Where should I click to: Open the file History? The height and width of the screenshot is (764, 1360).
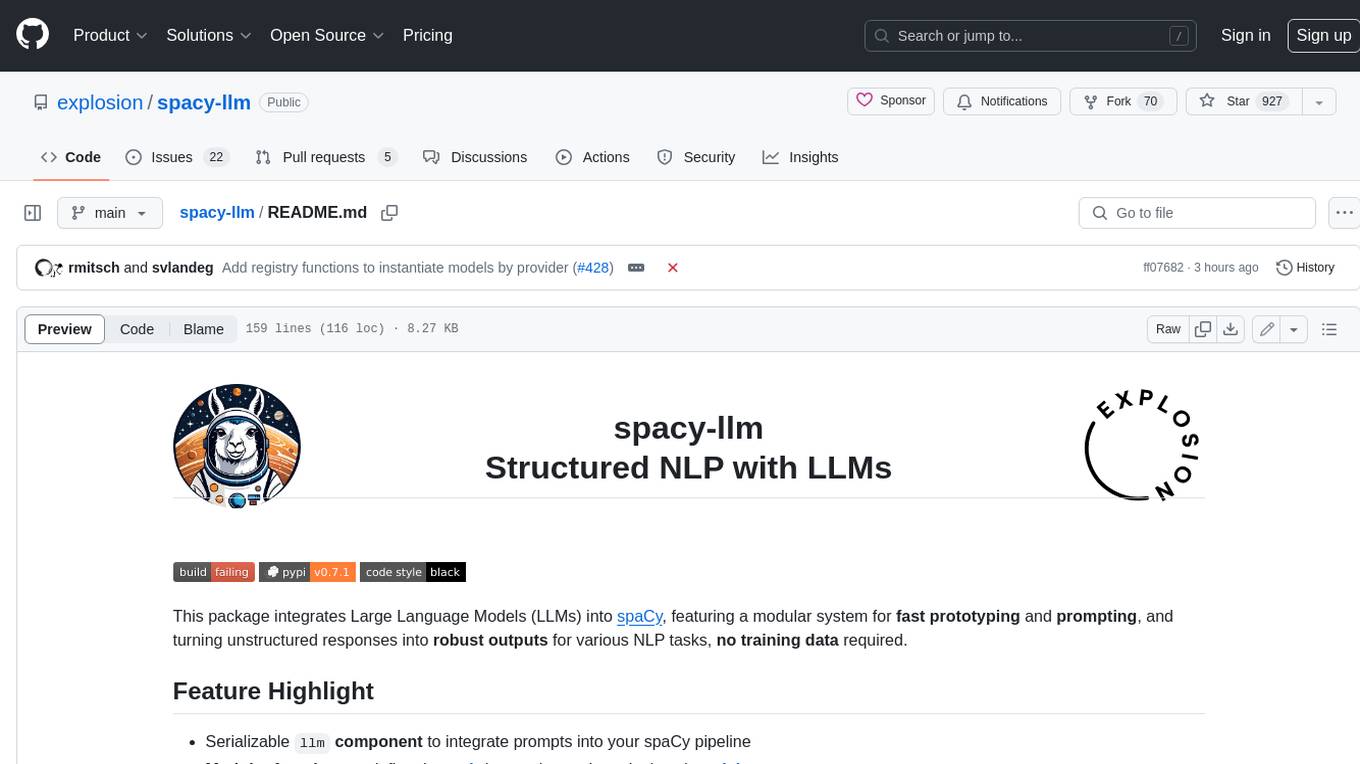tap(1305, 268)
